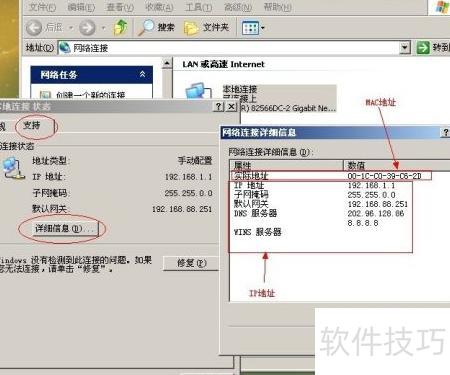Screen dimensions: 450x375
Task: Click the Back arrow icon in toolbar
Action: tap(34, 28)
